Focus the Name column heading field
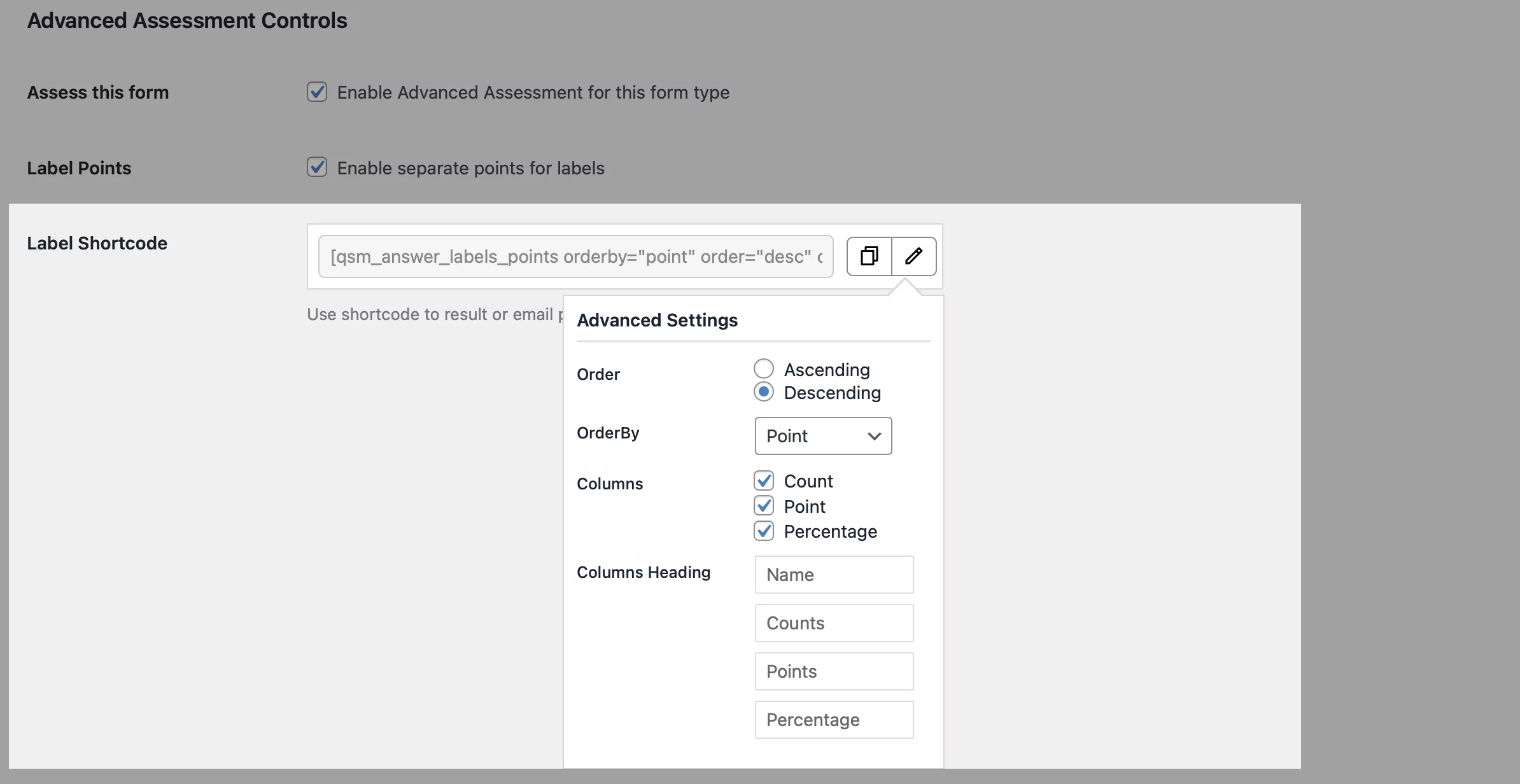Viewport: 1520px width, 784px height. pyautogui.click(x=834, y=575)
